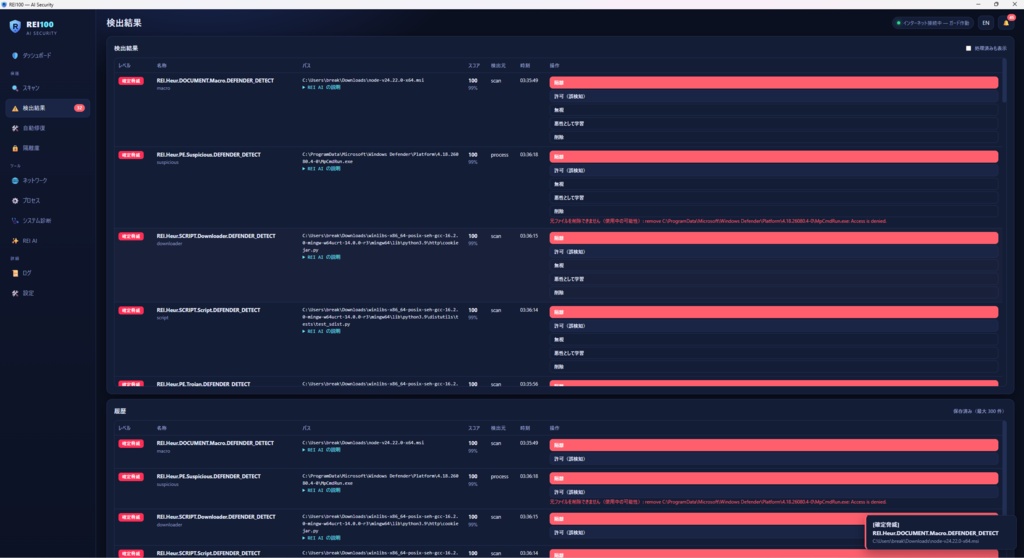Click the REI100 shield logo
1024x558 pixels.
coord(15,26)
